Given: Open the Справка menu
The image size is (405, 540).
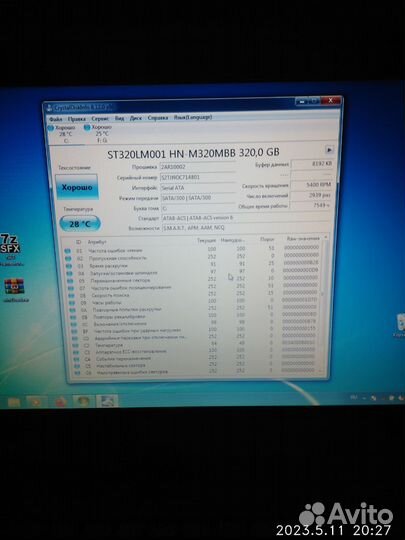Looking at the screenshot, I should tap(157, 117).
